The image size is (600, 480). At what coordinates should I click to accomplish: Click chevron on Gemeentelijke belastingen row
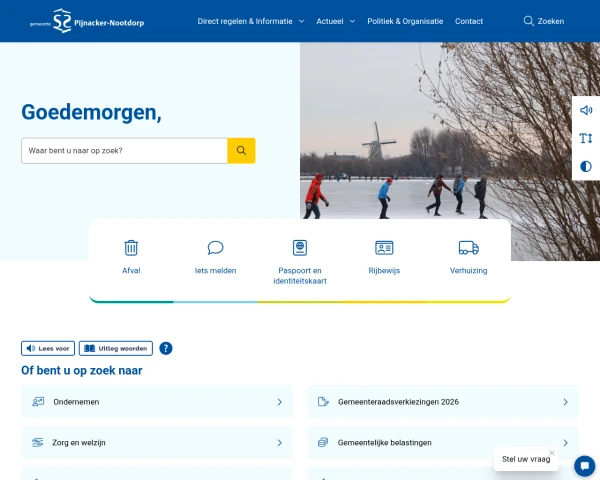tap(566, 442)
